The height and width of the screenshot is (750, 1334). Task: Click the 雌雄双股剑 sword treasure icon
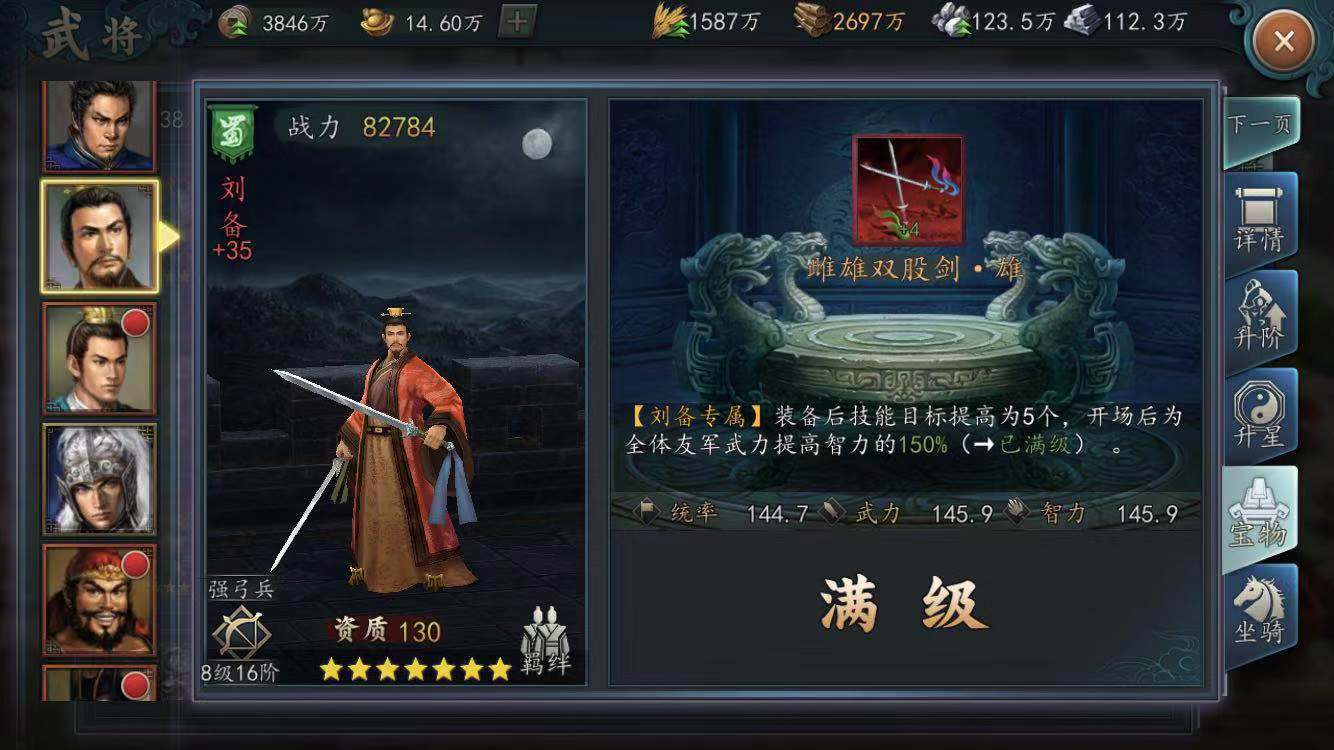coord(908,190)
